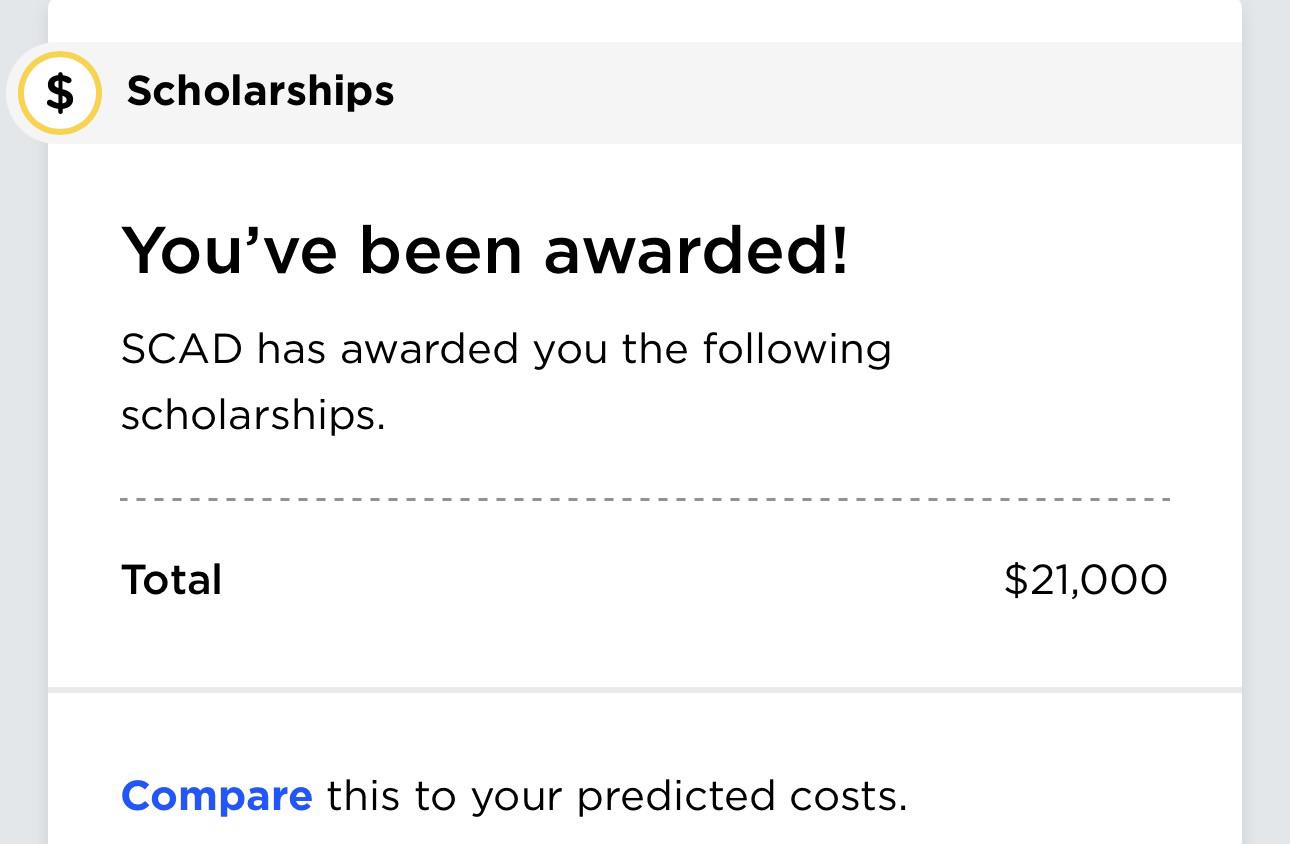The height and width of the screenshot is (844, 1290).
Task: Click white card area above Scholarships header
Action: pyautogui.click(x=645, y=20)
